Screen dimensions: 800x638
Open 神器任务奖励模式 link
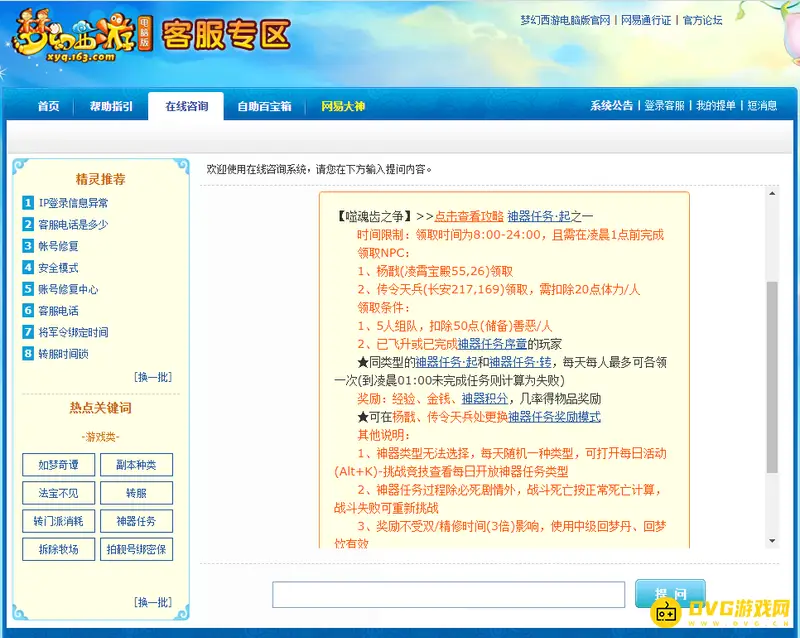coord(554,417)
